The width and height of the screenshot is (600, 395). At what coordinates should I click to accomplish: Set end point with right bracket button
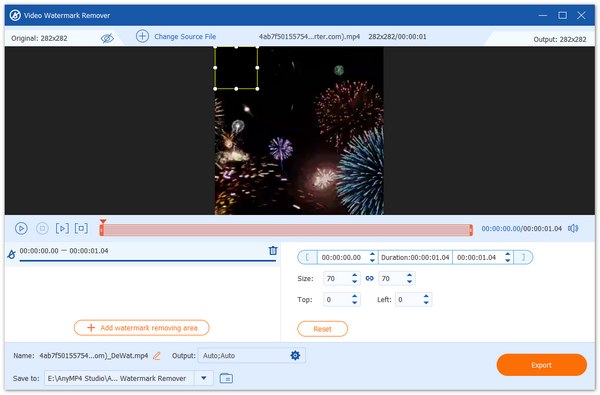pyautogui.click(x=523, y=258)
